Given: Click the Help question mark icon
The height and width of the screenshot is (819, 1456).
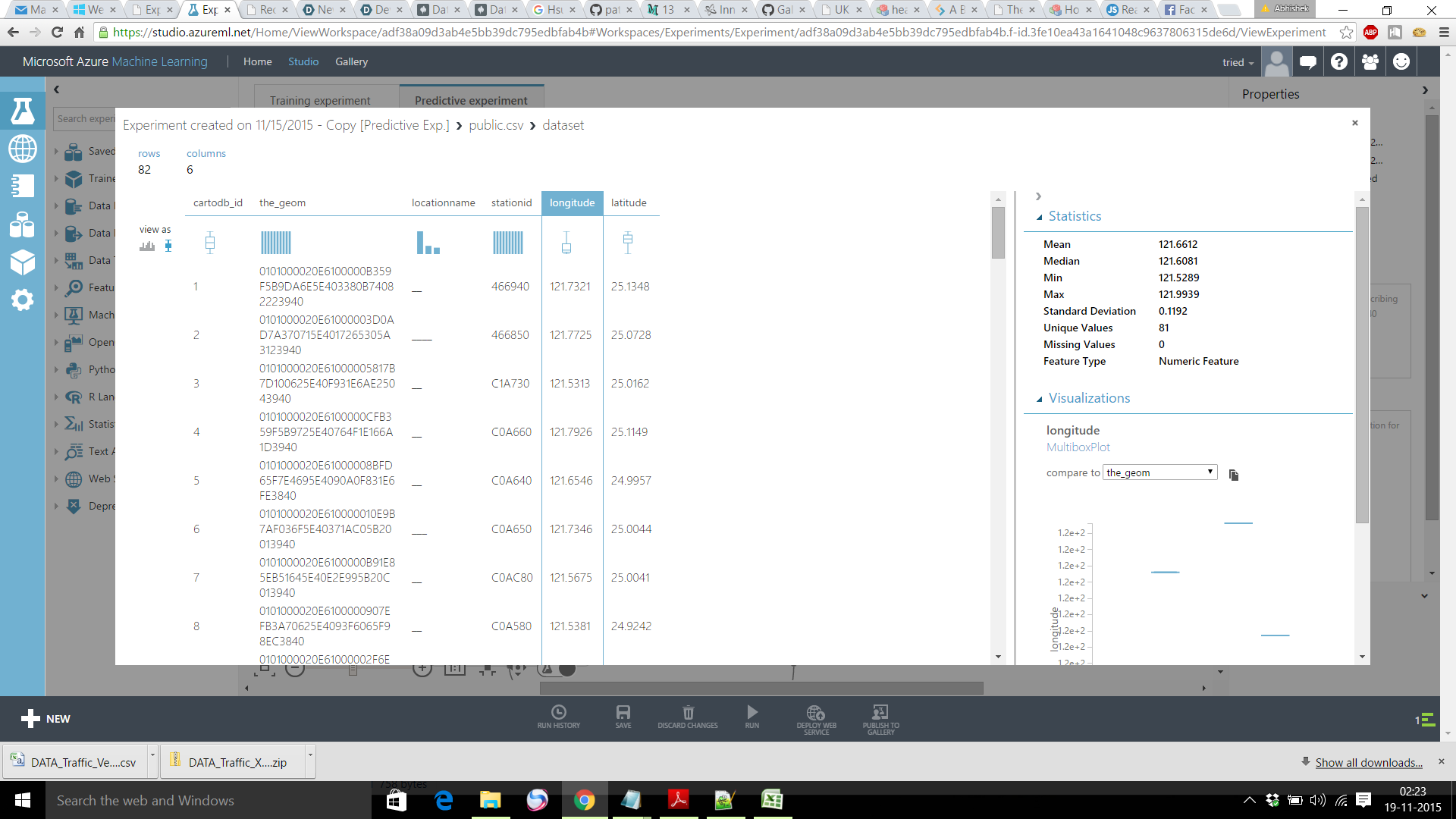Looking at the screenshot, I should pyautogui.click(x=1339, y=61).
